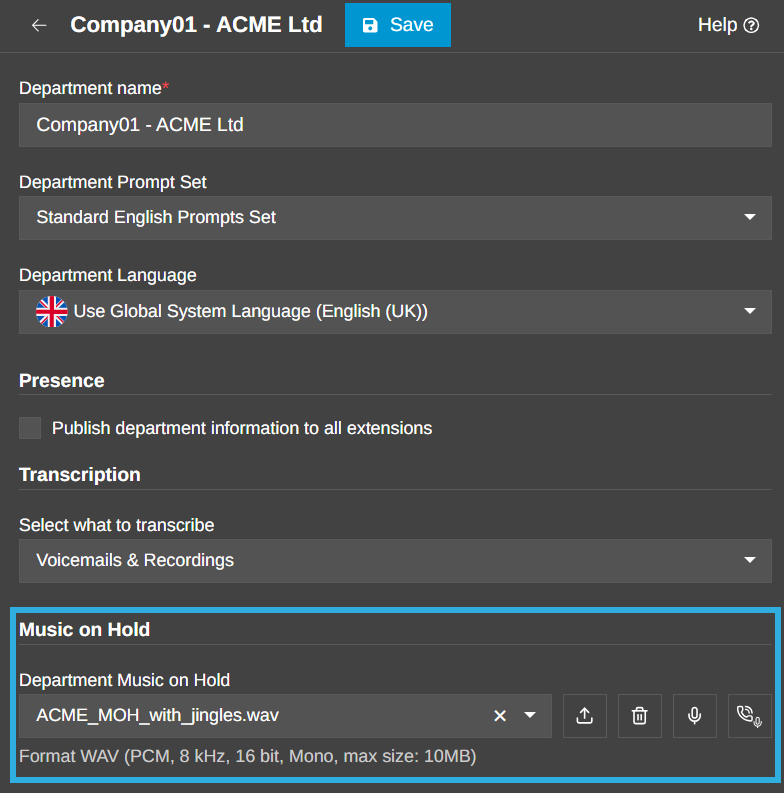Open Select what to transcribe dropdown

click(x=395, y=560)
